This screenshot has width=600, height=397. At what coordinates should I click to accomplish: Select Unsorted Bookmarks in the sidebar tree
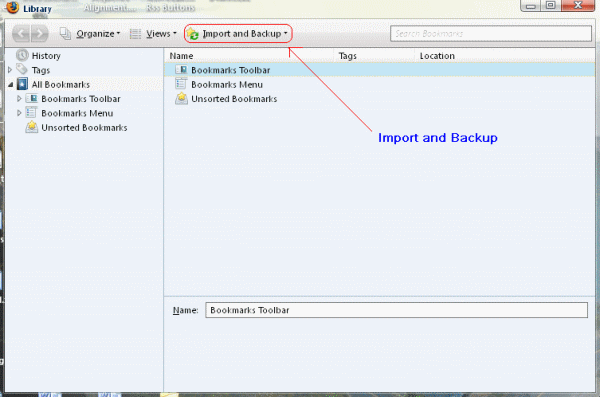pos(84,128)
